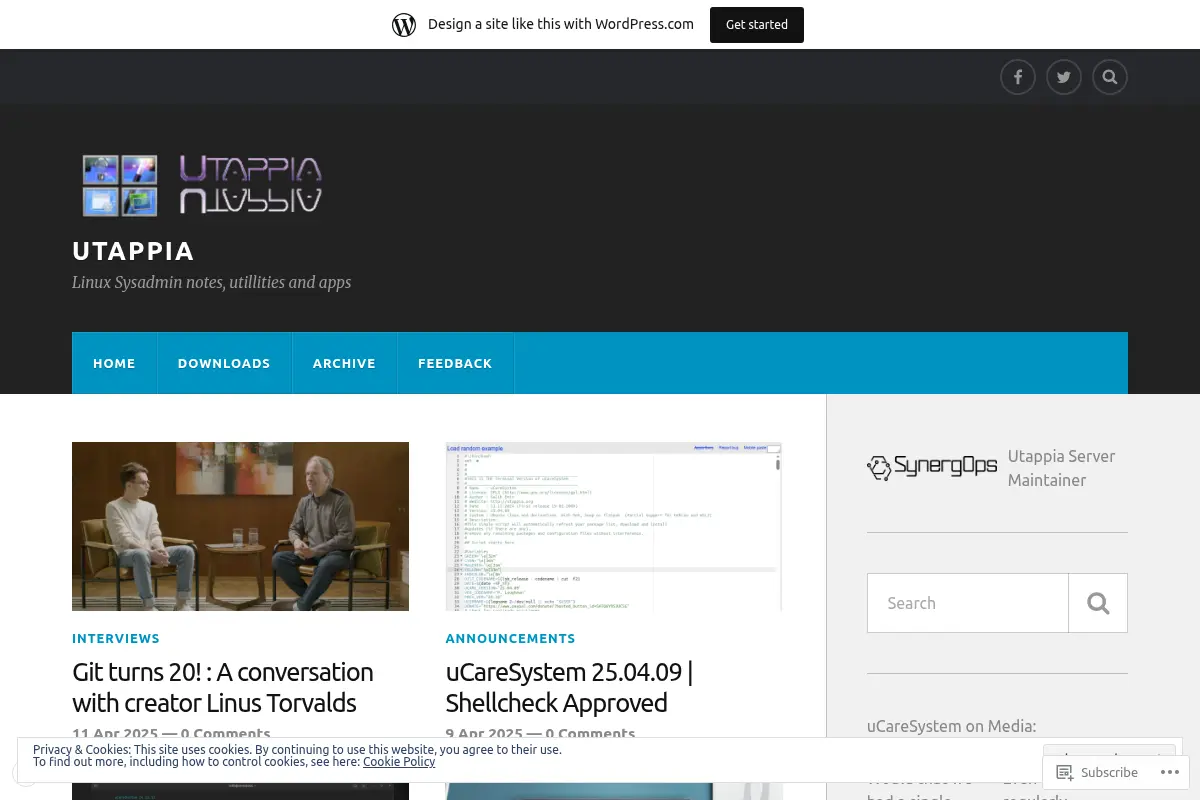Viewport: 1200px width, 800px height.
Task: Open the Announcements category link
Action: 511,638
